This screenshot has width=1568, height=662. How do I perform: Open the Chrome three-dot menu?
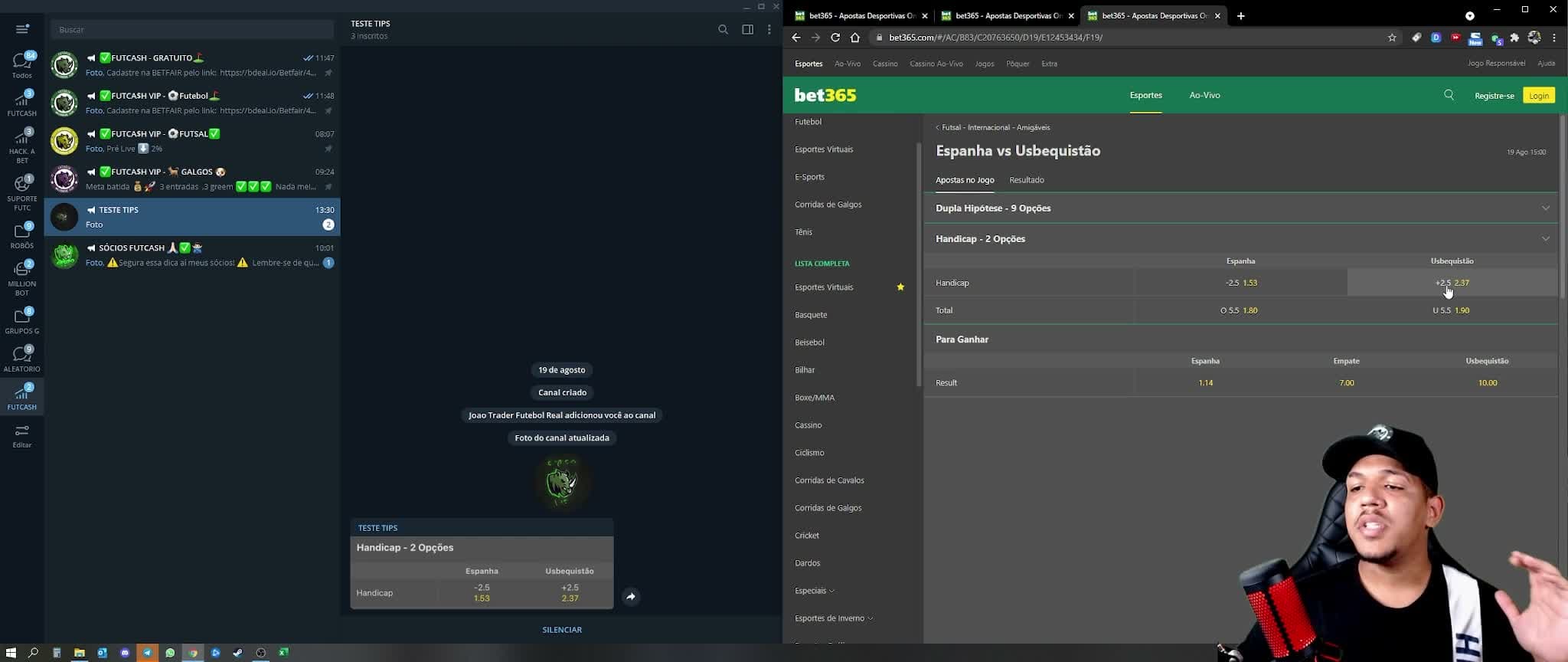click(1554, 38)
